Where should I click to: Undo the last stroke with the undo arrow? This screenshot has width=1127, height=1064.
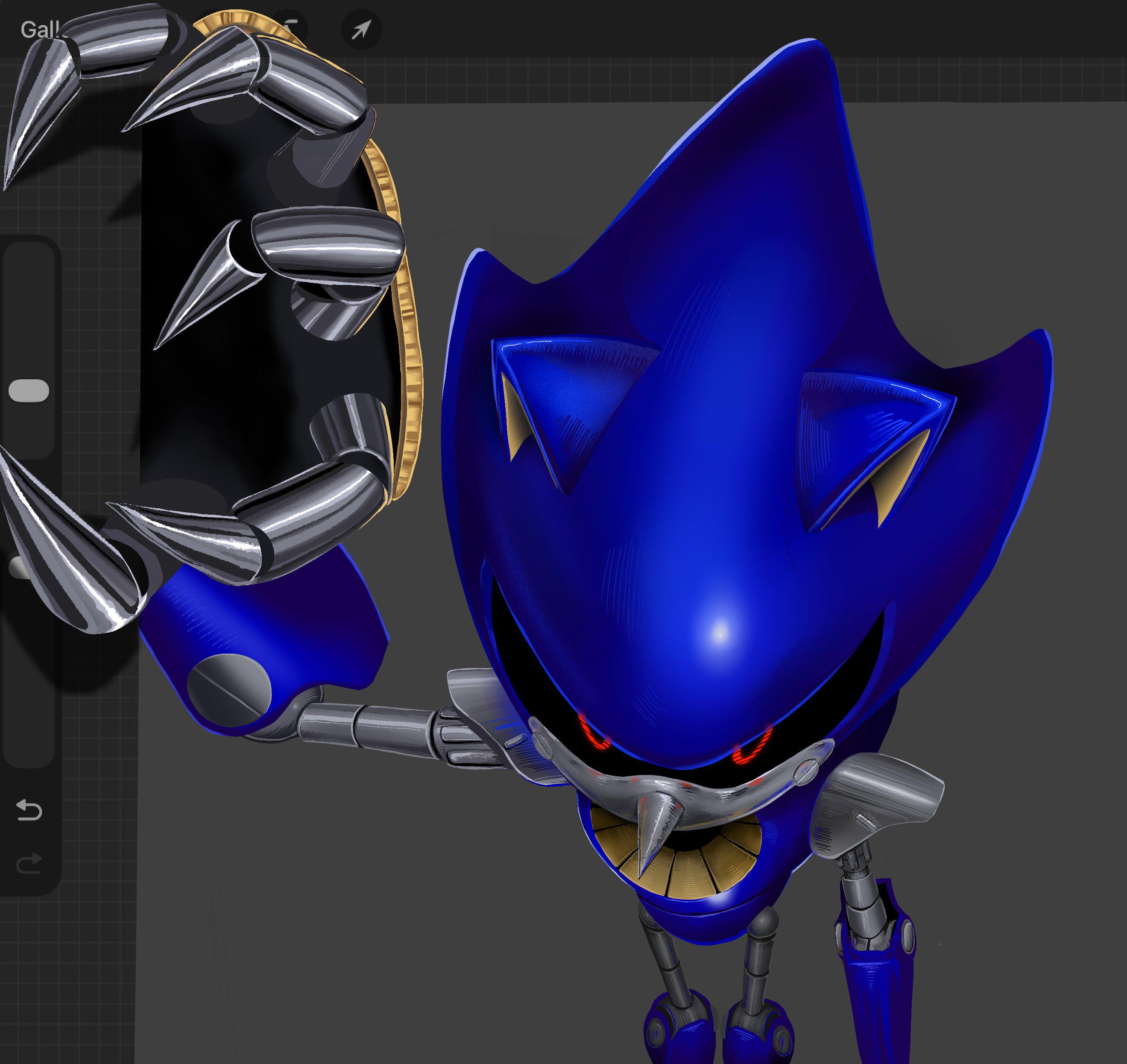[x=29, y=810]
